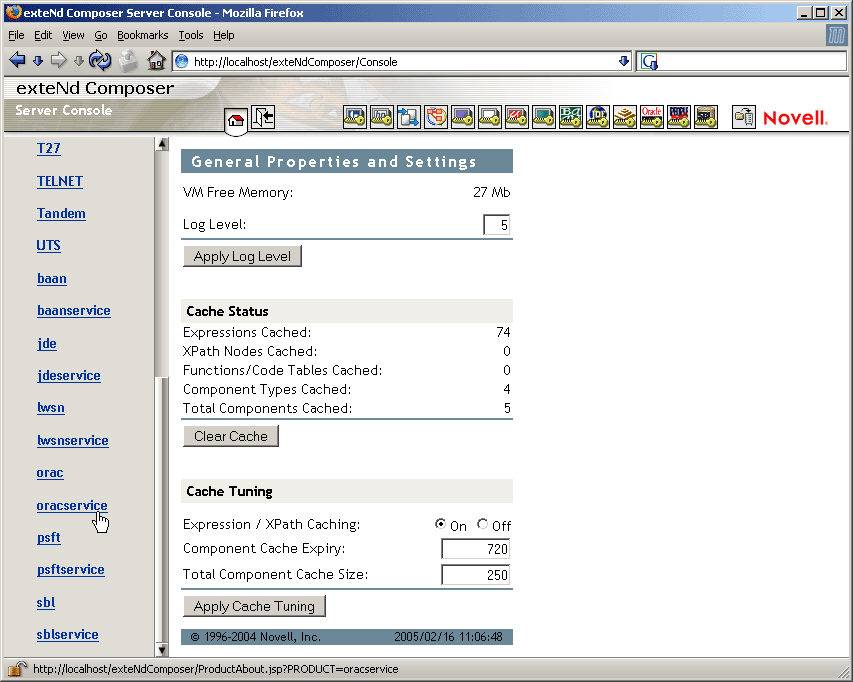Reload the page with Firefox refresh icon
This screenshot has height=682, width=853.
coord(100,60)
